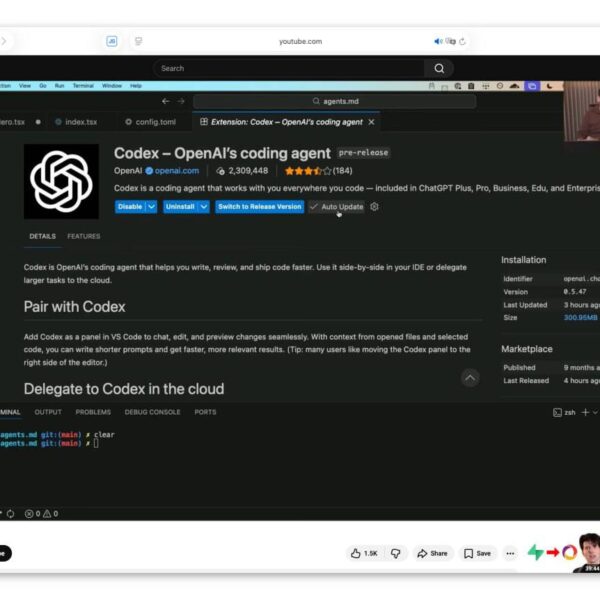Switch to the DETAILS tab
Image resolution: width=600 pixels, height=600 pixels.
coord(42,236)
